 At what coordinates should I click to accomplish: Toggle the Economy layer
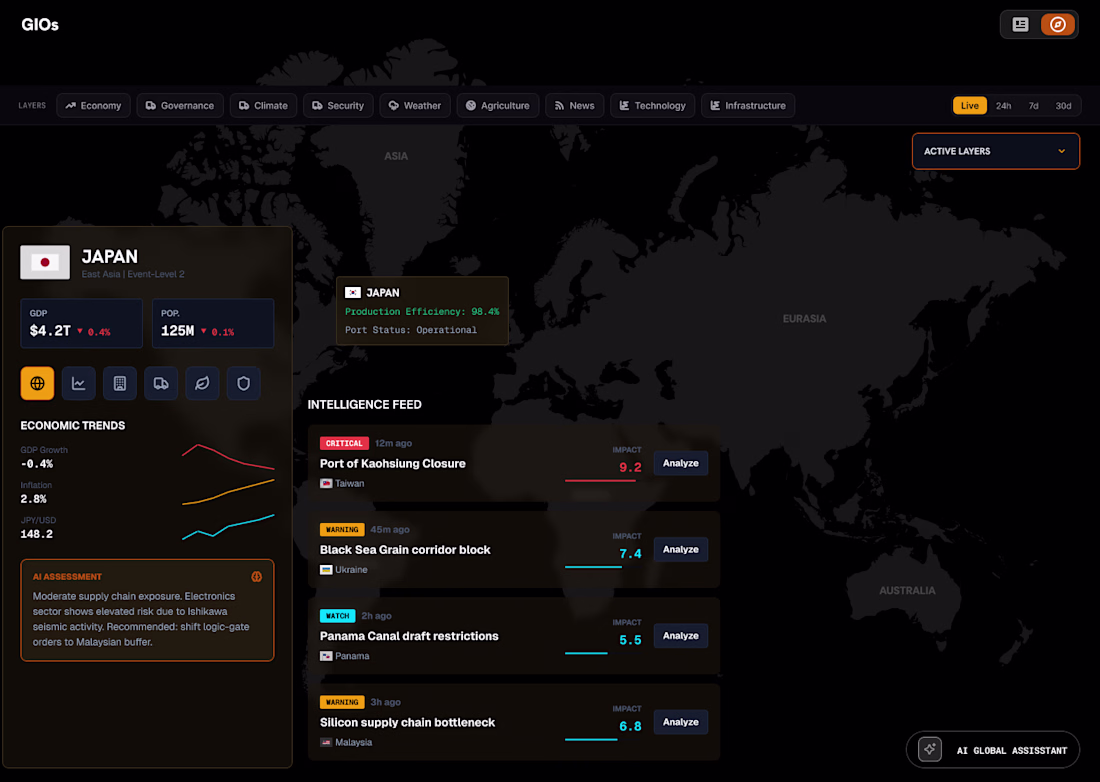click(93, 105)
